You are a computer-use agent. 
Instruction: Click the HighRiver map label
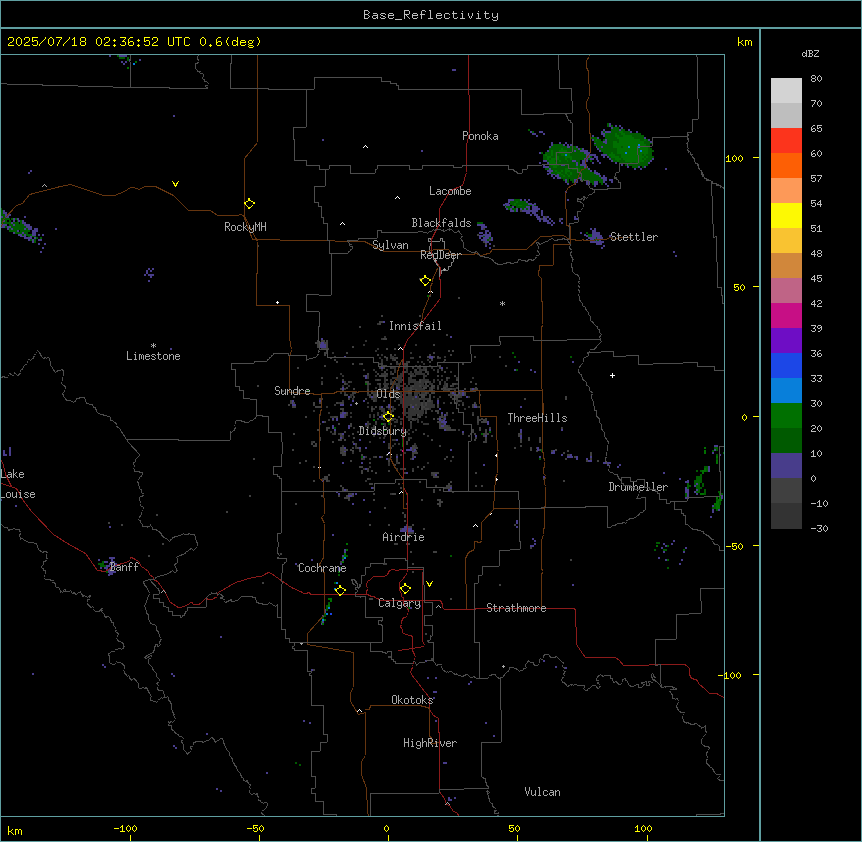click(x=430, y=743)
